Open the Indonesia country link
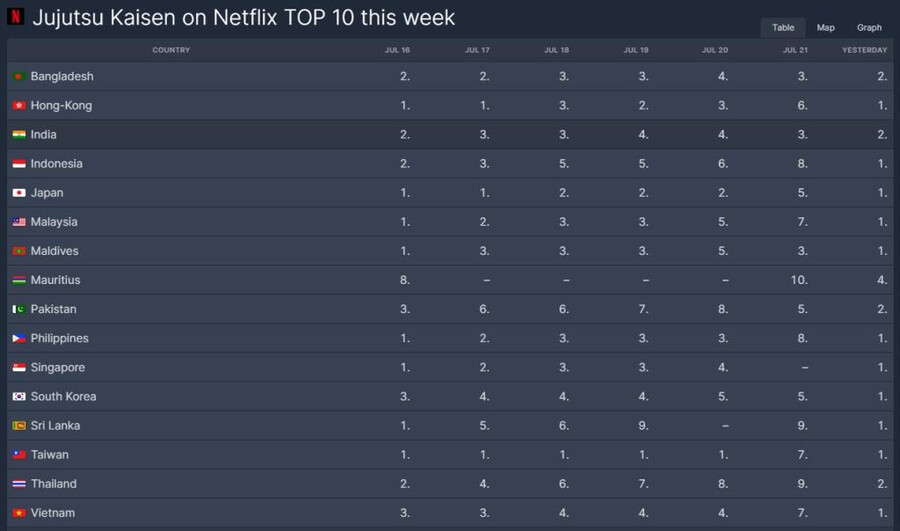The height and width of the screenshot is (531, 900). [56, 164]
